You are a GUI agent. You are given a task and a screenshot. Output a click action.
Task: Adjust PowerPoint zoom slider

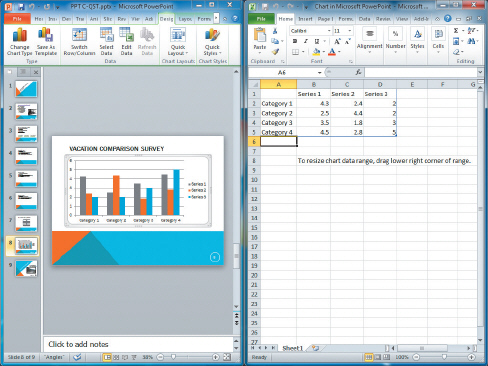coord(173,357)
